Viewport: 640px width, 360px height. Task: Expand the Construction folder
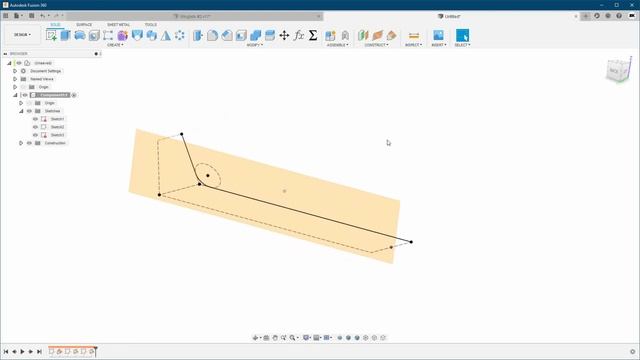point(21,143)
